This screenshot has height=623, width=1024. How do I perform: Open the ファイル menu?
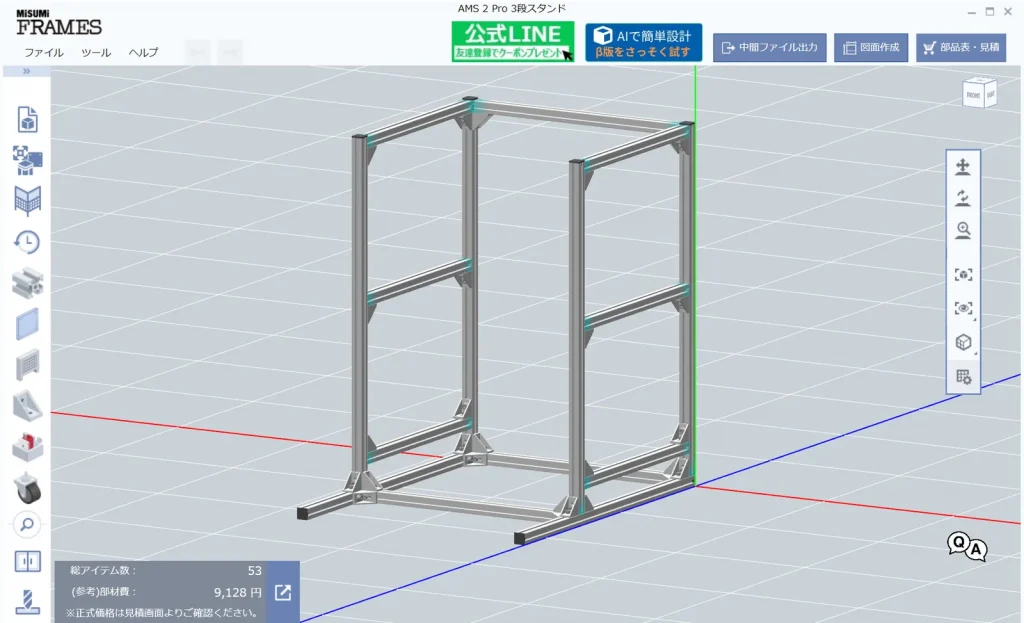coord(44,52)
